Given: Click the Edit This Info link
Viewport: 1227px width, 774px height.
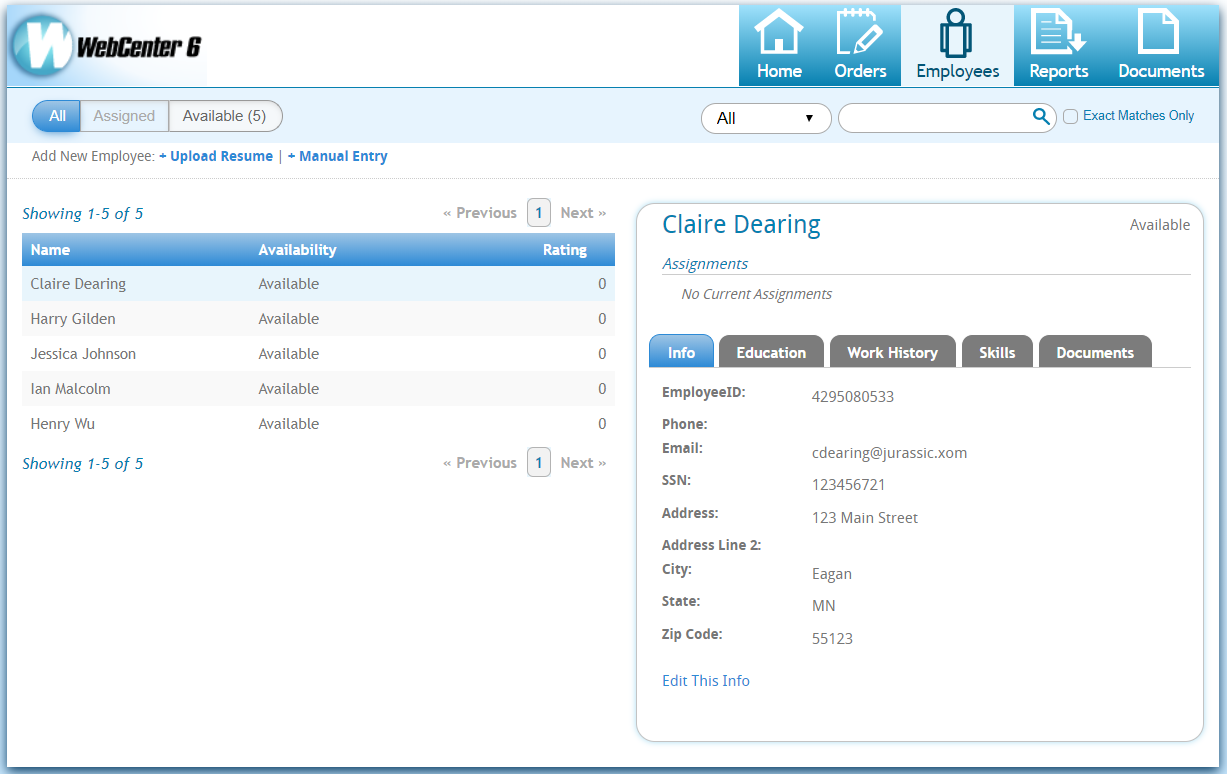Looking at the screenshot, I should [706, 680].
